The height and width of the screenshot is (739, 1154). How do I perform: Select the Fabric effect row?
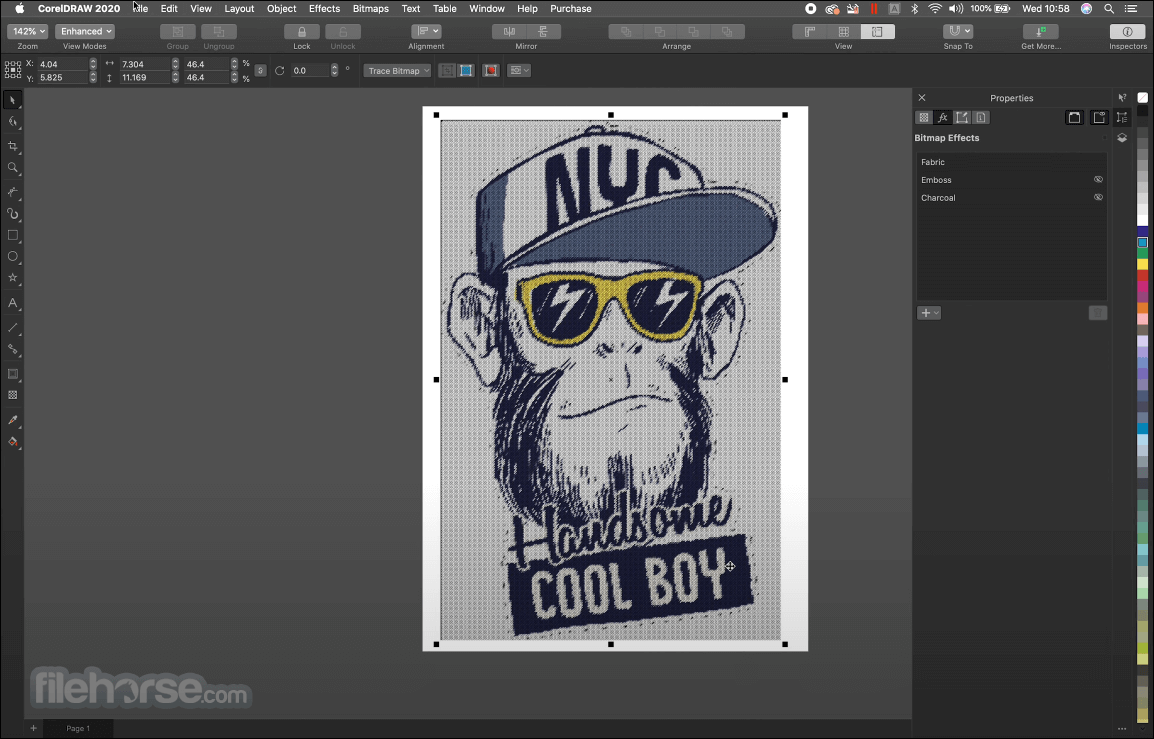click(x=1011, y=162)
